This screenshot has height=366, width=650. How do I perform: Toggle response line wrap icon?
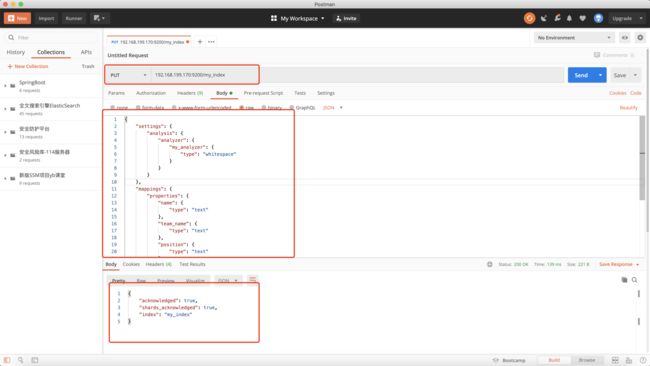[x=252, y=279]
